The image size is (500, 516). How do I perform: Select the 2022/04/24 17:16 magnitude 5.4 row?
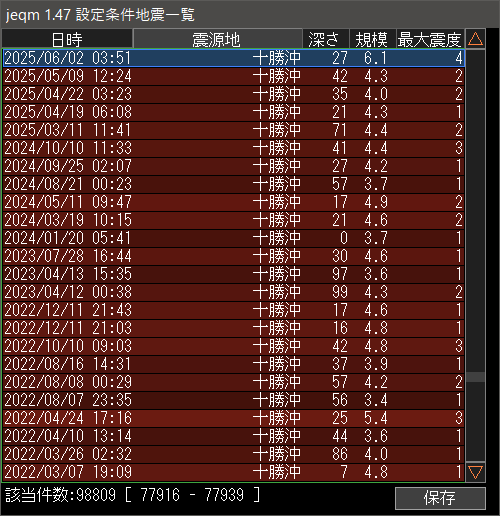click(x=234, y=418)
